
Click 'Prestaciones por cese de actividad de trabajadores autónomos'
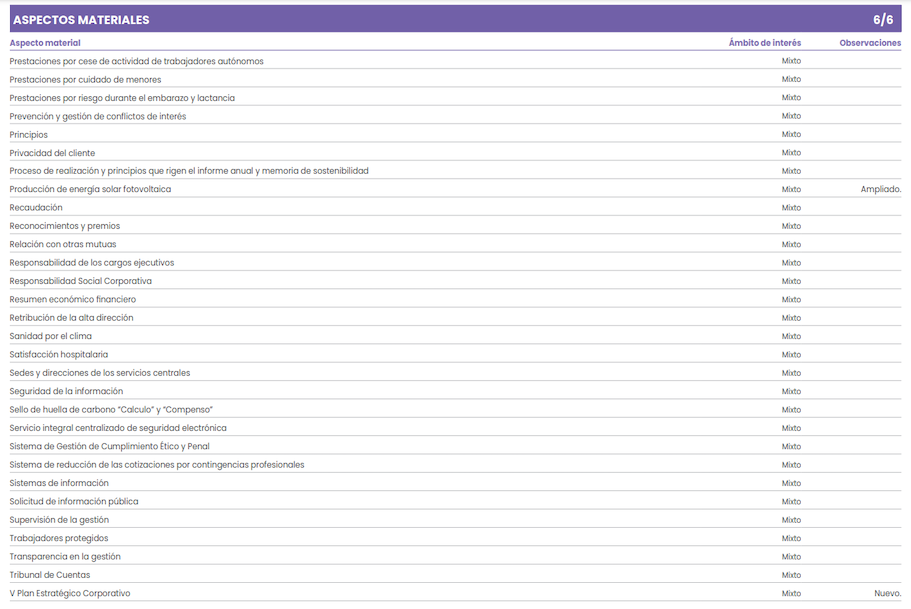137,61
